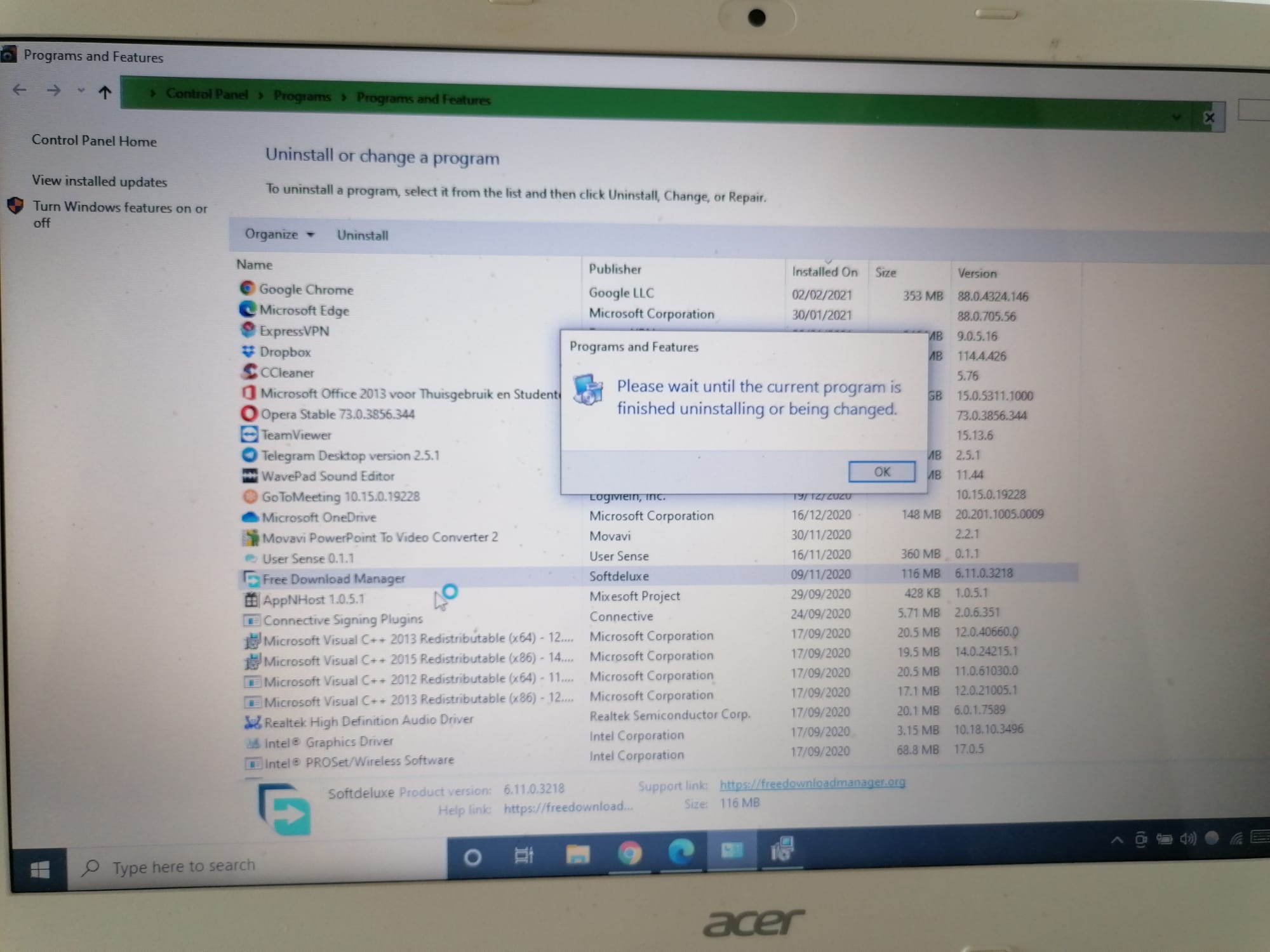Open Microsoft Edge from the taskbar
This screenshot has height=952, width=1270.
pyautogui.click(x=681, y=852)
